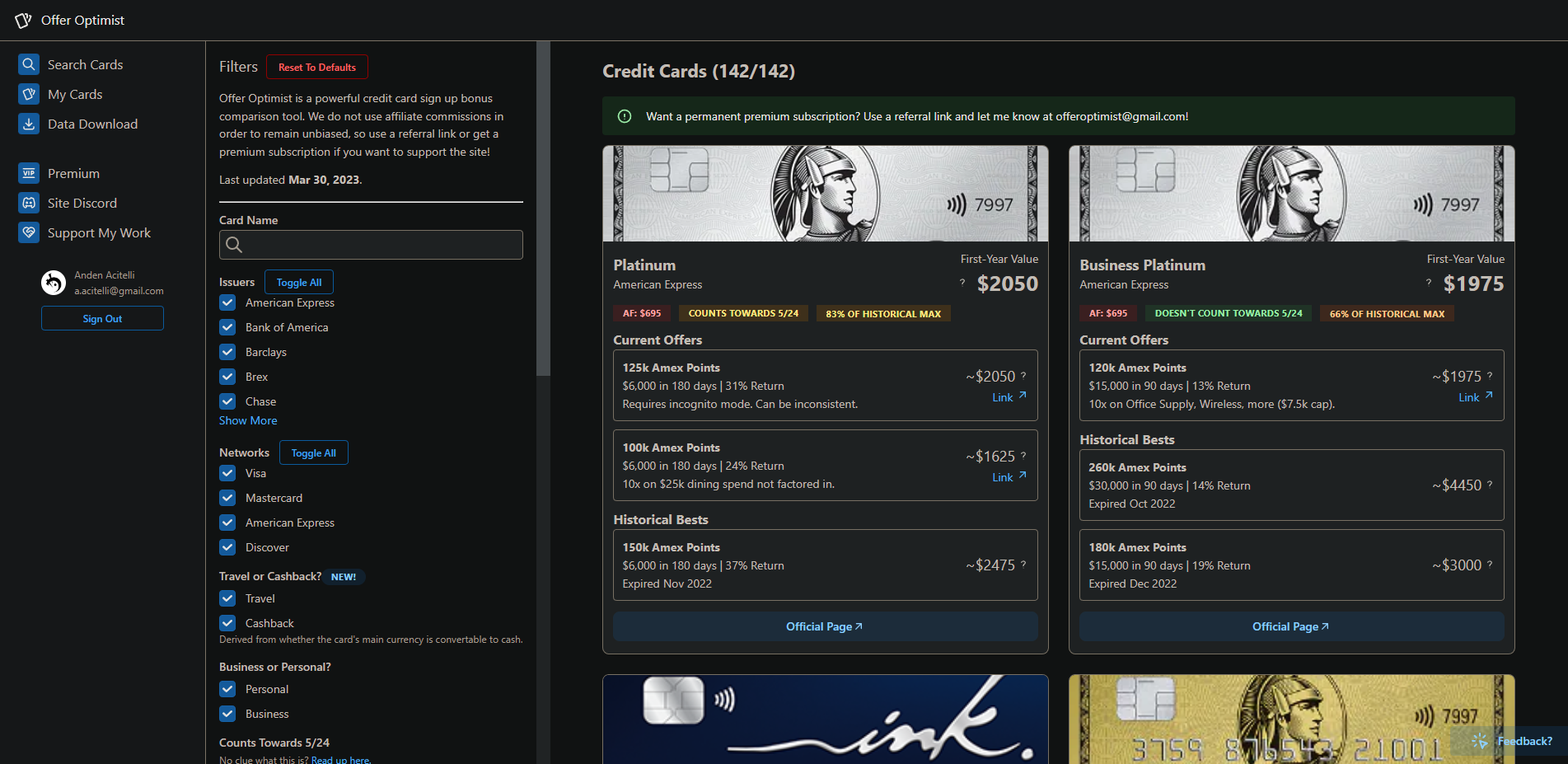Image resolution: width=1568 pixels, height=764 pixels.
Task: Click the Offer Optimist logo icon
Action: point(23,20)
